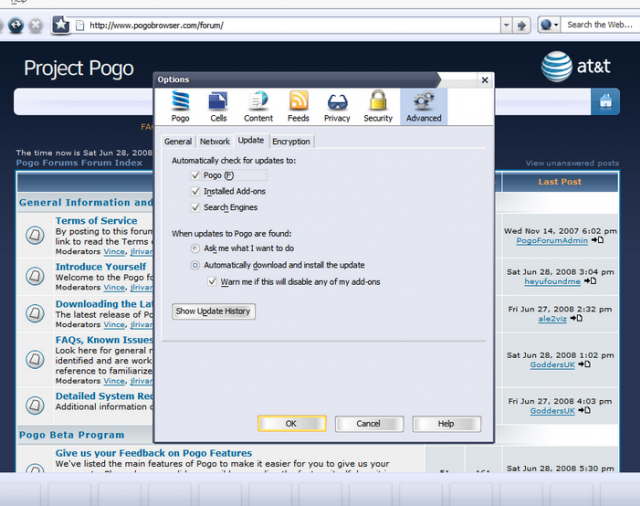Image resolution: width=640 pixels, height=506 pixels.
Task: Switch to the Network tab
Action: (x=215, y=142)
